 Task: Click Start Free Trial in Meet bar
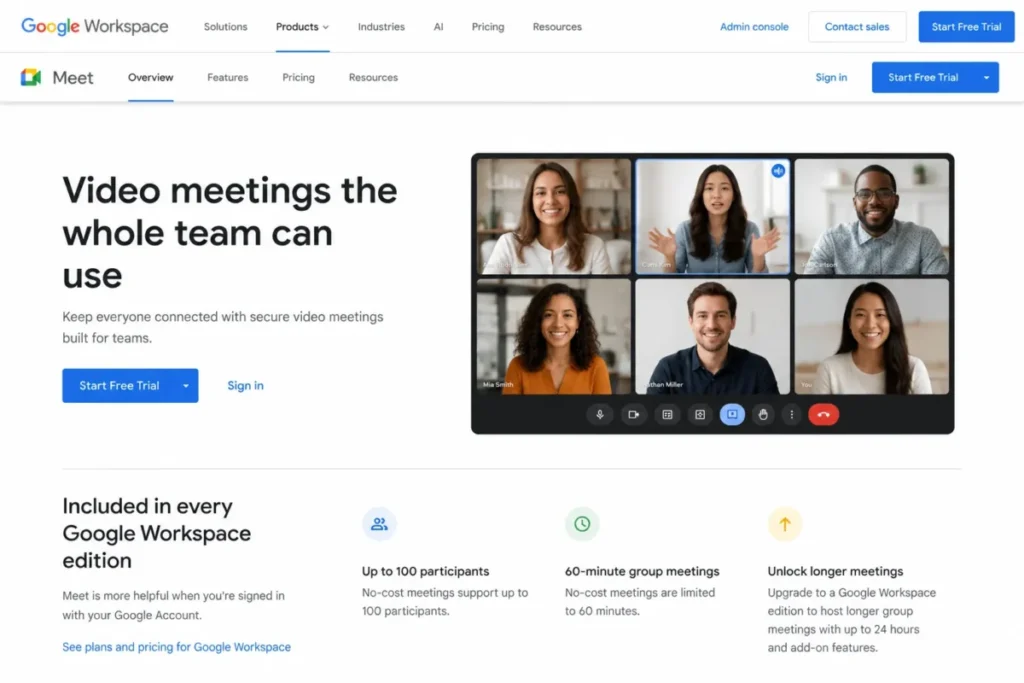tap(923, 77)
